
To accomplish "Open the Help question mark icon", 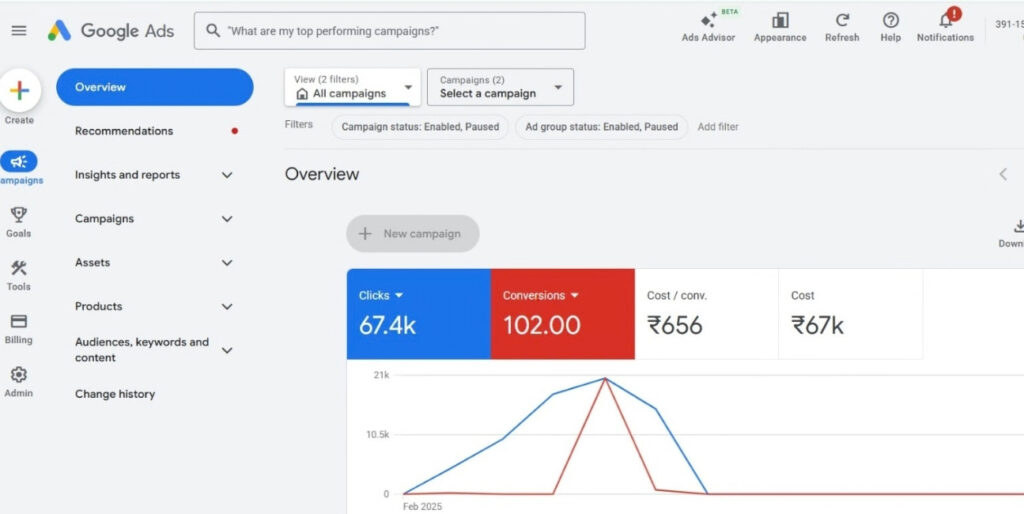I will [x=891, y=21].
